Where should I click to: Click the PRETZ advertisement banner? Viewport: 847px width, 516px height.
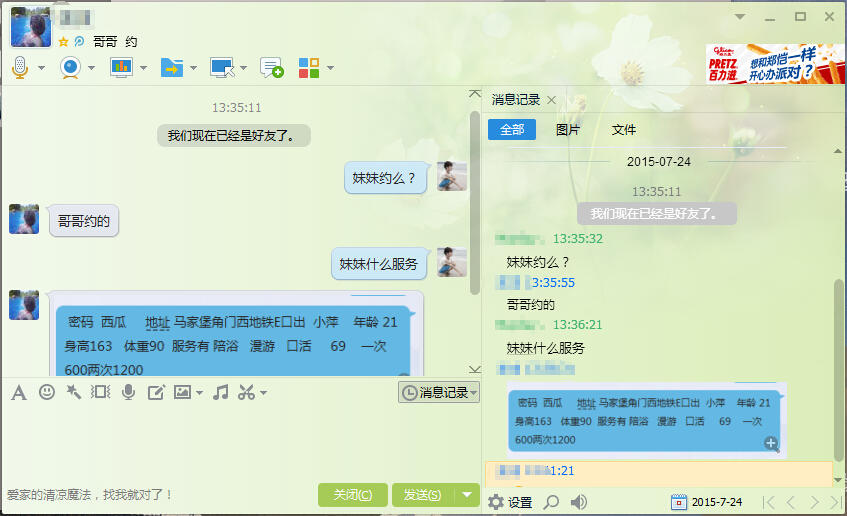775,64
